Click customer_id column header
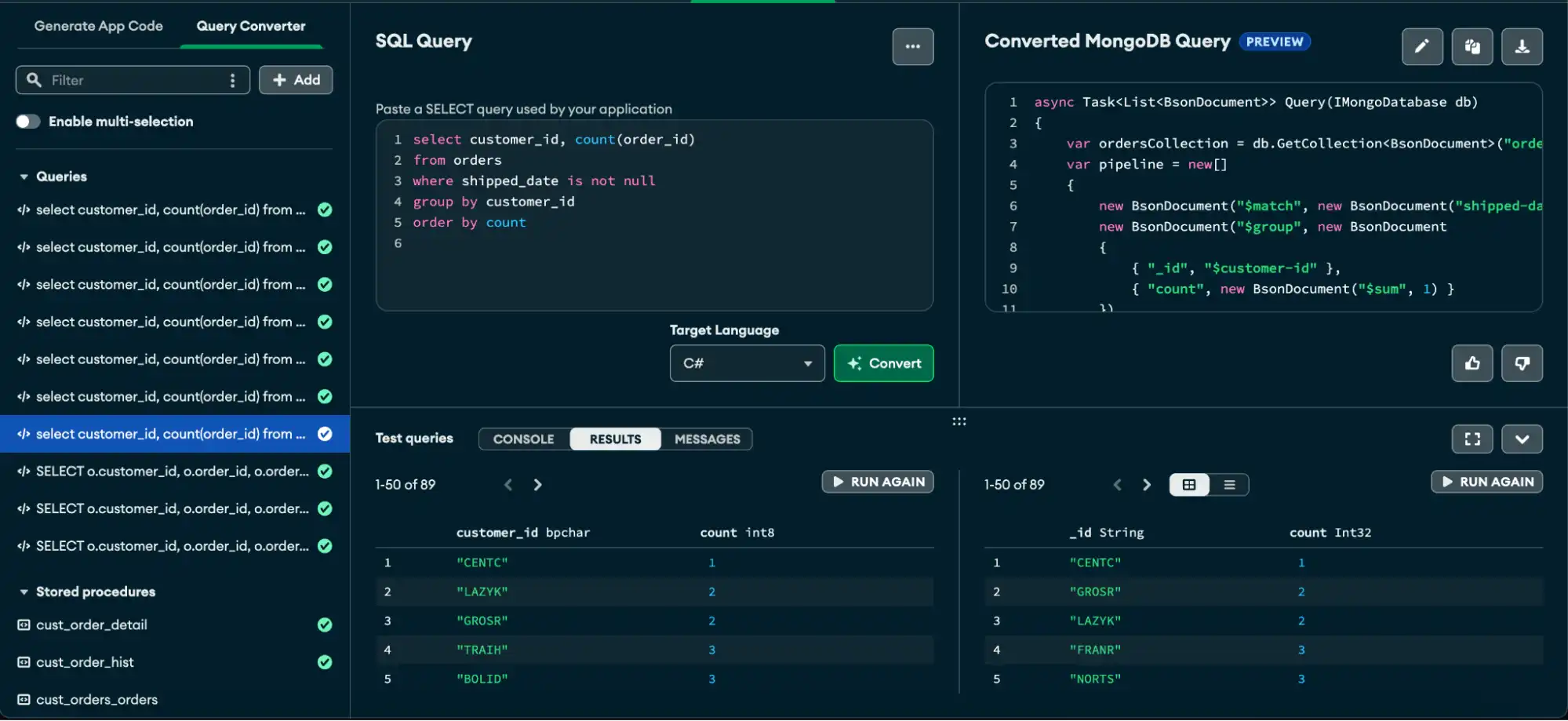Image resolution: width=1568 pixels, height=721 pixels. tap(523, 533)
